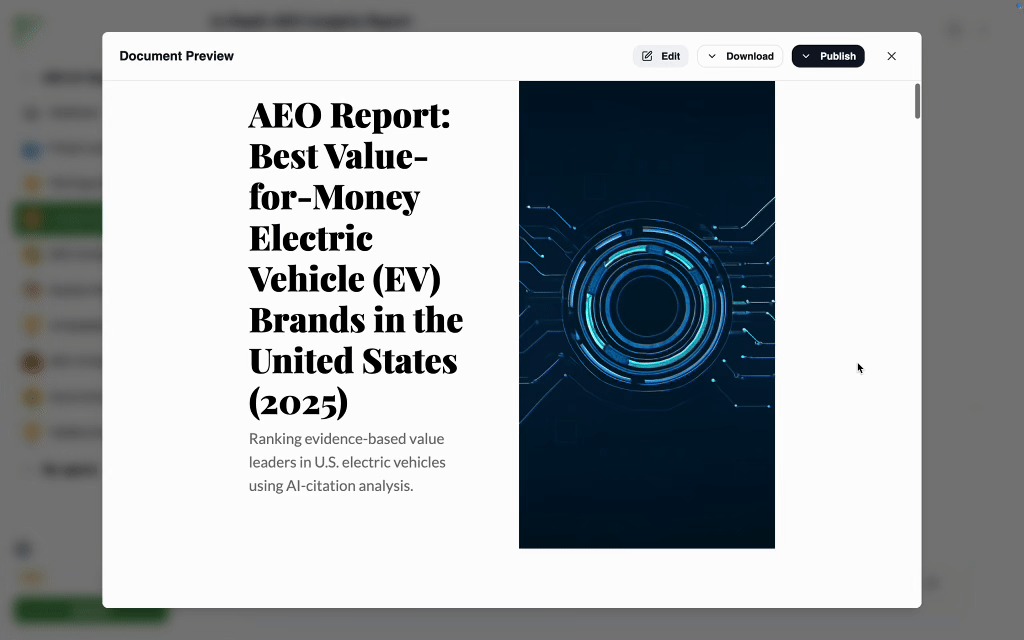The height and width of the screenshot is (640, 1024).
Task: Expand the Download dropdown chevron
Action: 712,56
